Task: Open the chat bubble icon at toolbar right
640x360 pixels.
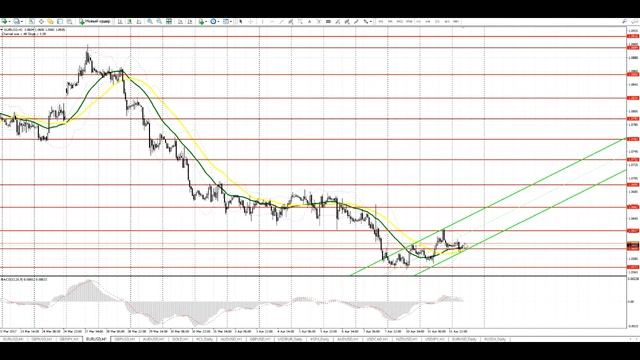Action: [x=635, y=21]
